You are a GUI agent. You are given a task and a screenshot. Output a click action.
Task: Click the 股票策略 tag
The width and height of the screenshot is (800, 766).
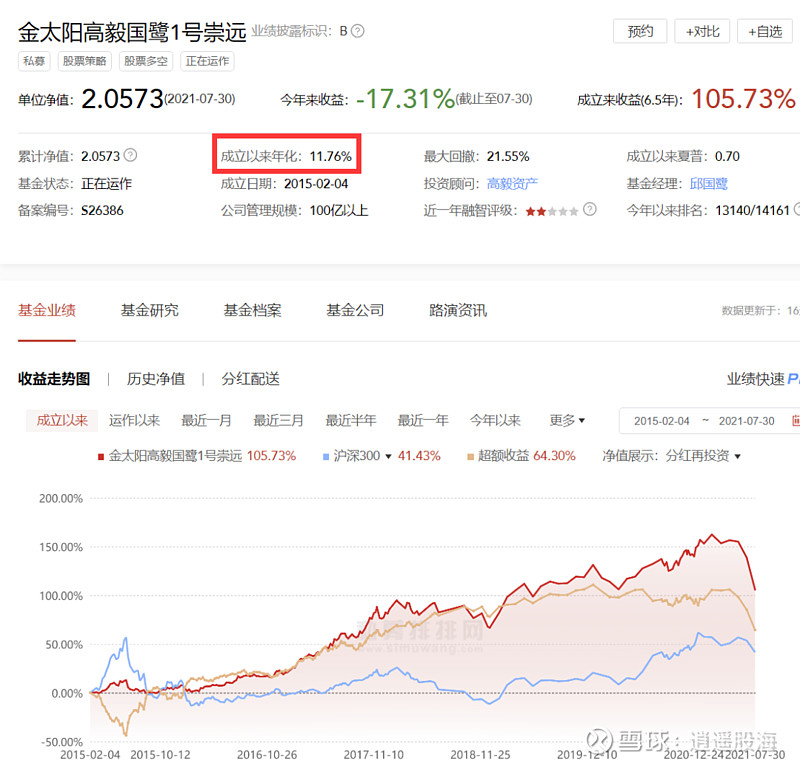pyautogui.click(x=85, y=61)
